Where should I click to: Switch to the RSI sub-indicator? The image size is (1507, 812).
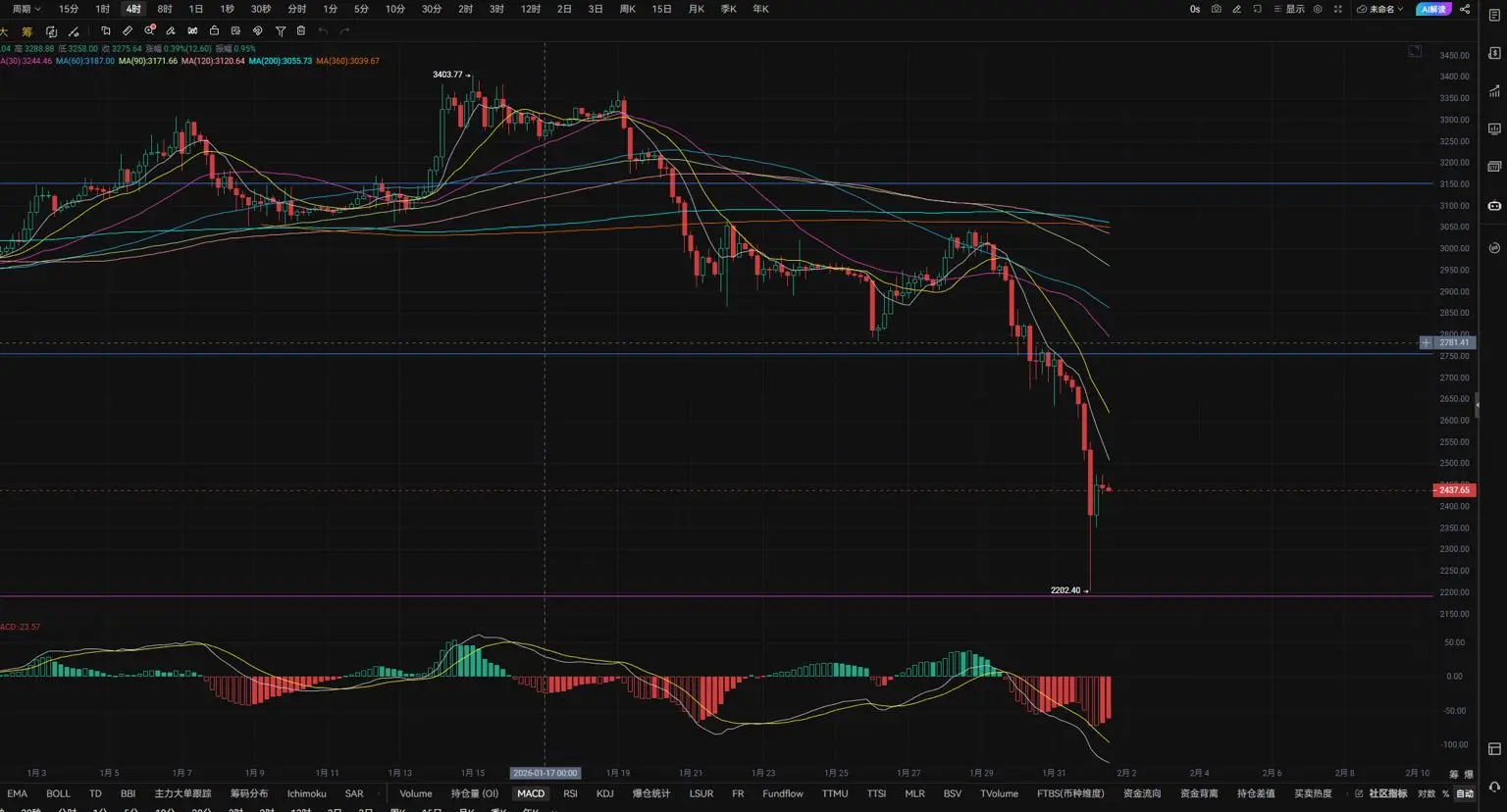click(x=571, y=793)
